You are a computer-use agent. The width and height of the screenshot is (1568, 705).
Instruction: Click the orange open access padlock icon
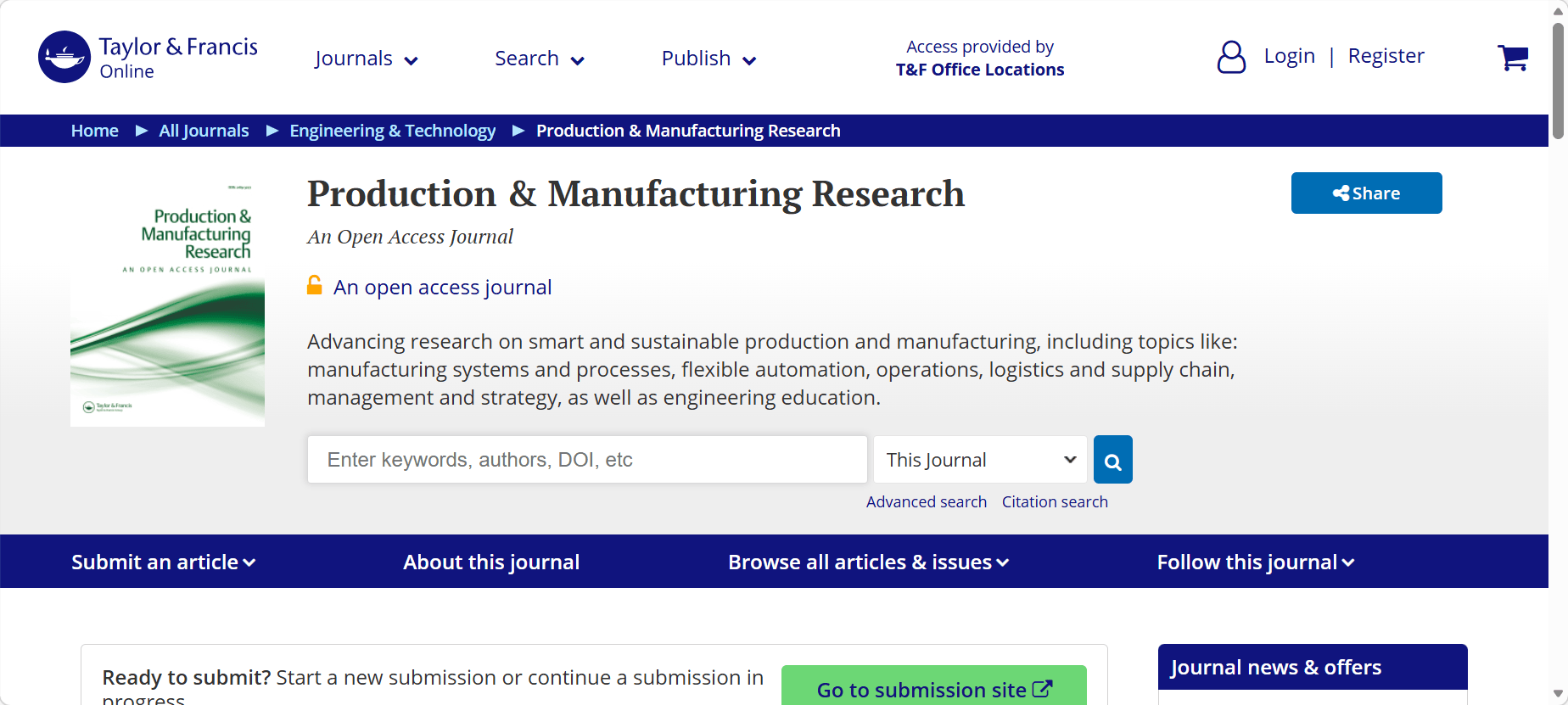[315, 285]
